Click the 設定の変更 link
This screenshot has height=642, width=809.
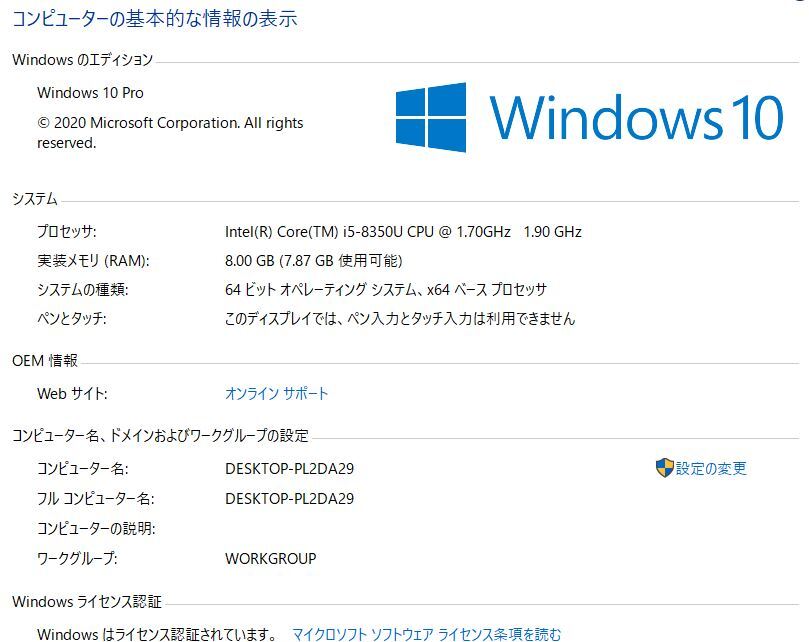[x=711, y=468]
